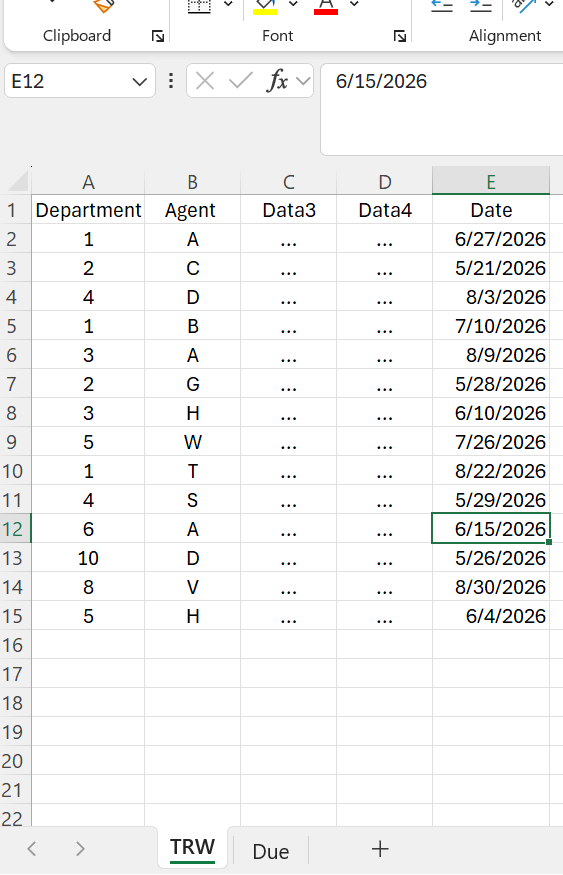Select cell with date 6/4/2026
Viewport: 563px width, 875px height.
[x=491, y=617]
